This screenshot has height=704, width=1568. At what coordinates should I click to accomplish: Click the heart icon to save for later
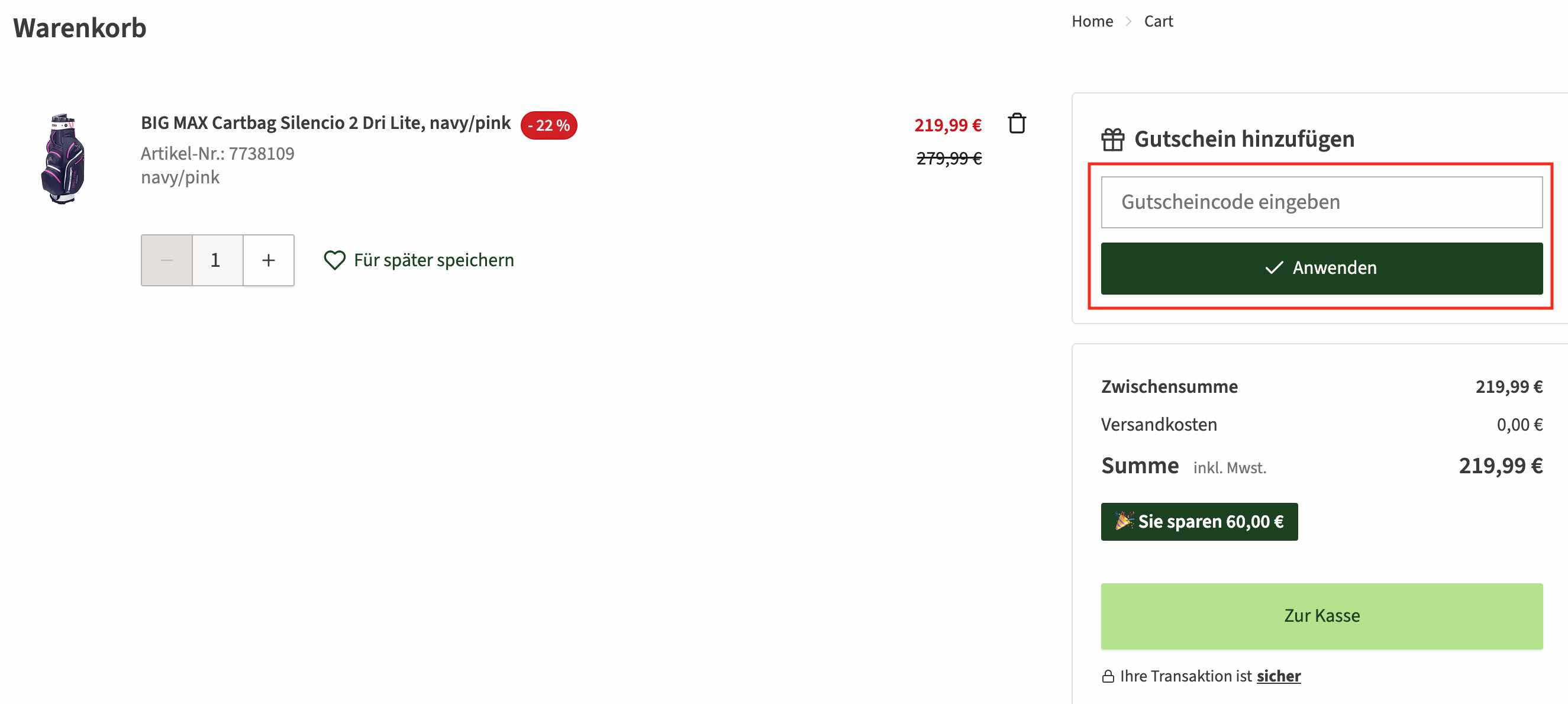pos(334,260)
